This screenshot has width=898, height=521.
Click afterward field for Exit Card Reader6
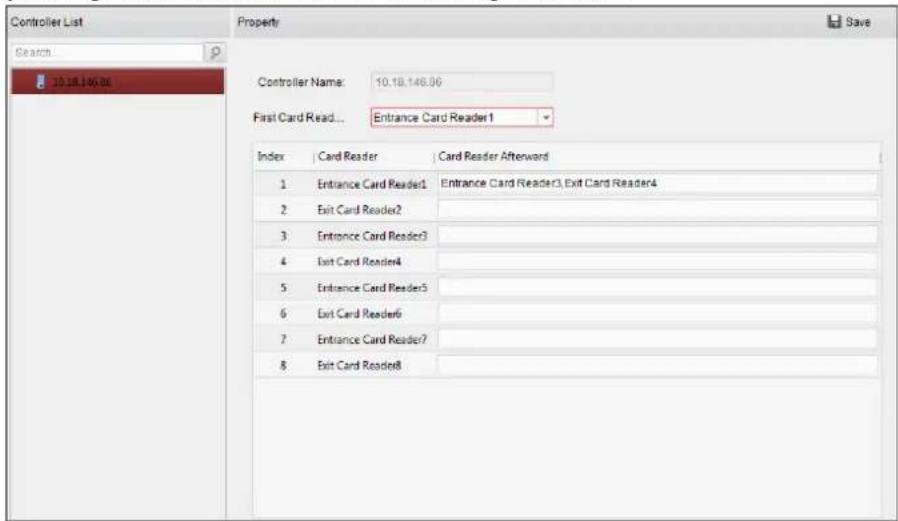tap(657, 313)
